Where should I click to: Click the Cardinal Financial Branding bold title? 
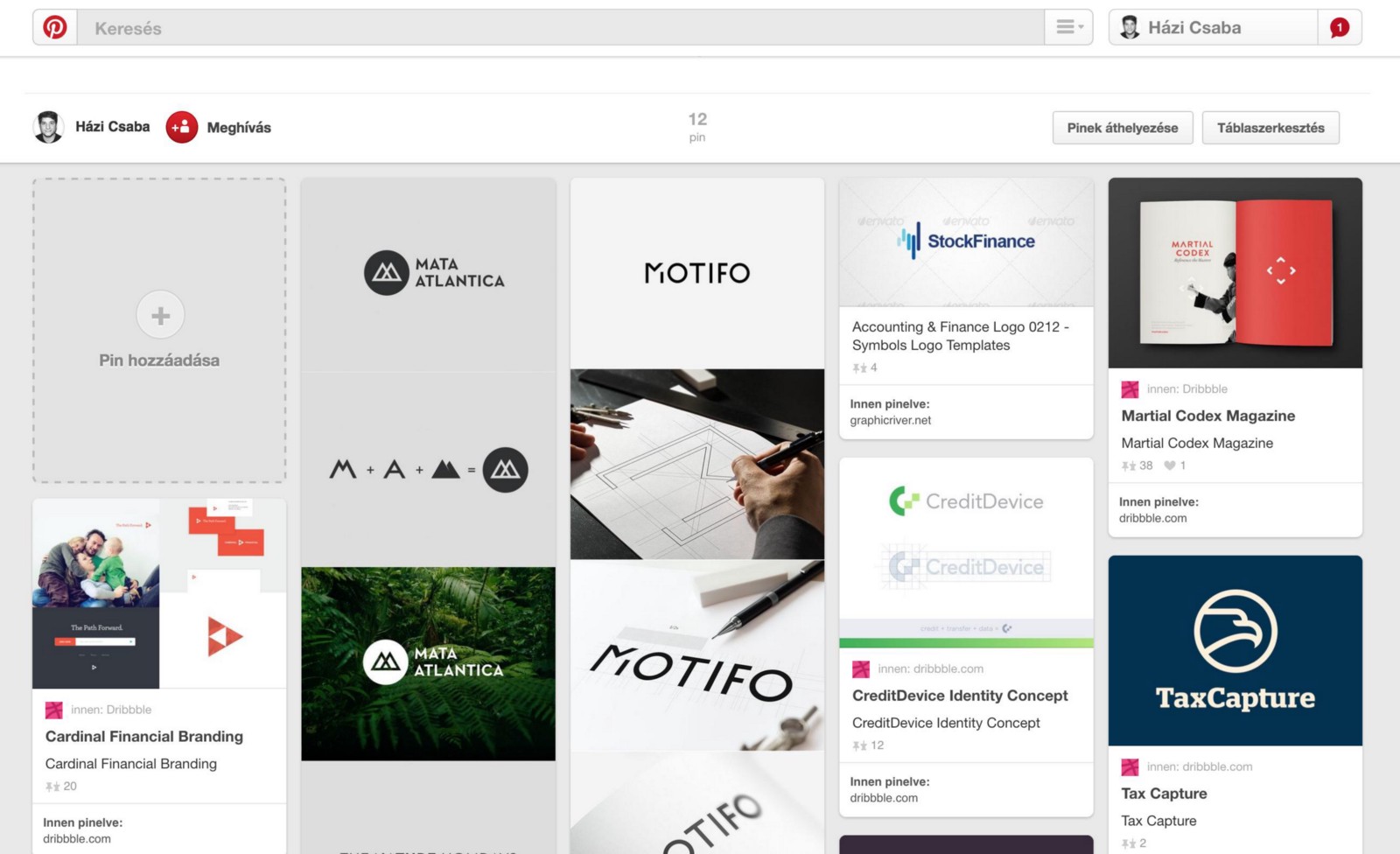[x=144, y=738]
